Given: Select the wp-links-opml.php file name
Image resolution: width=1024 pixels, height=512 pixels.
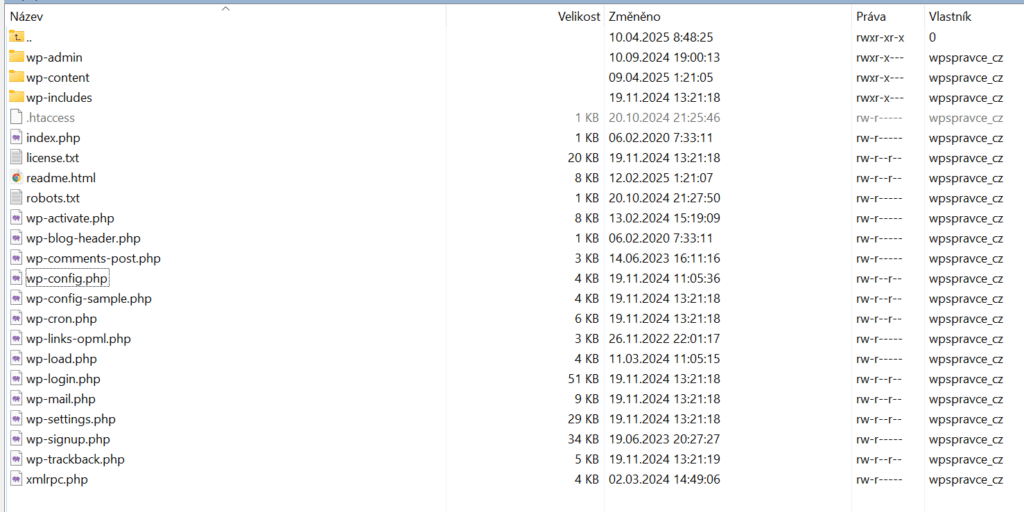Looking at the screenshot, I should (79, 340).
